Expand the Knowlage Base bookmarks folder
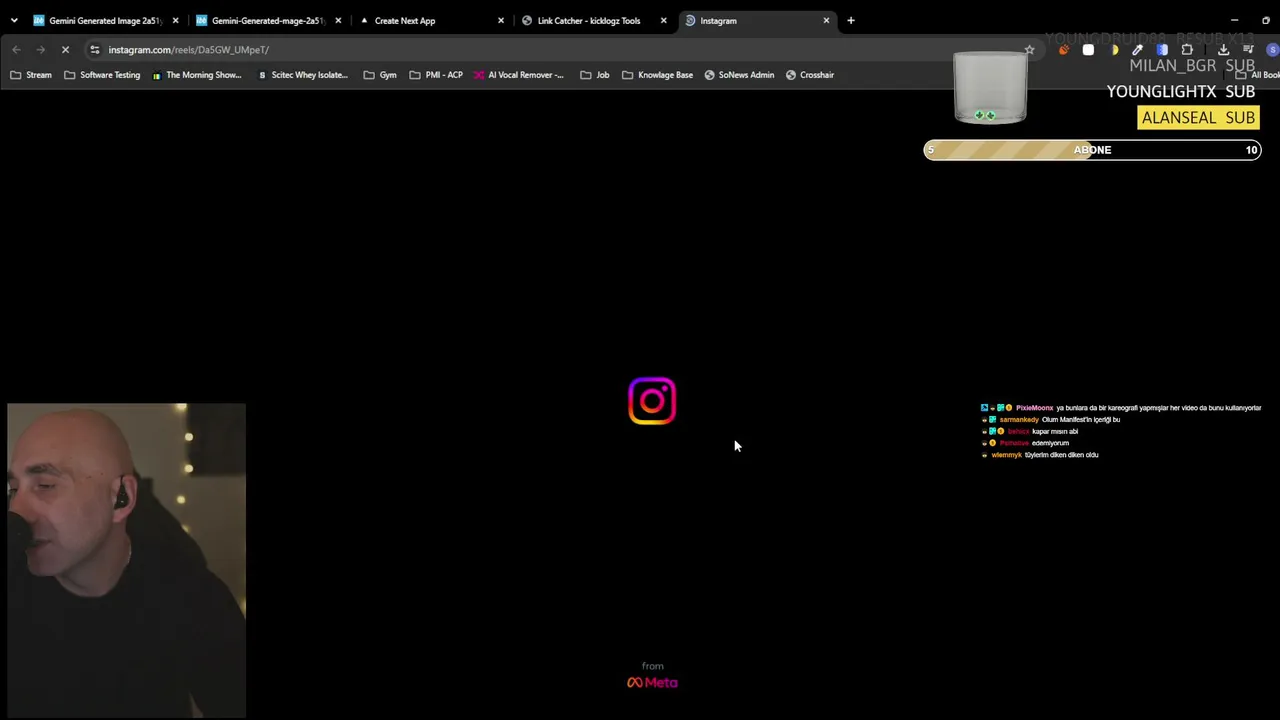1280x720 pixels. pyautogui.click(x=657, y=75)
